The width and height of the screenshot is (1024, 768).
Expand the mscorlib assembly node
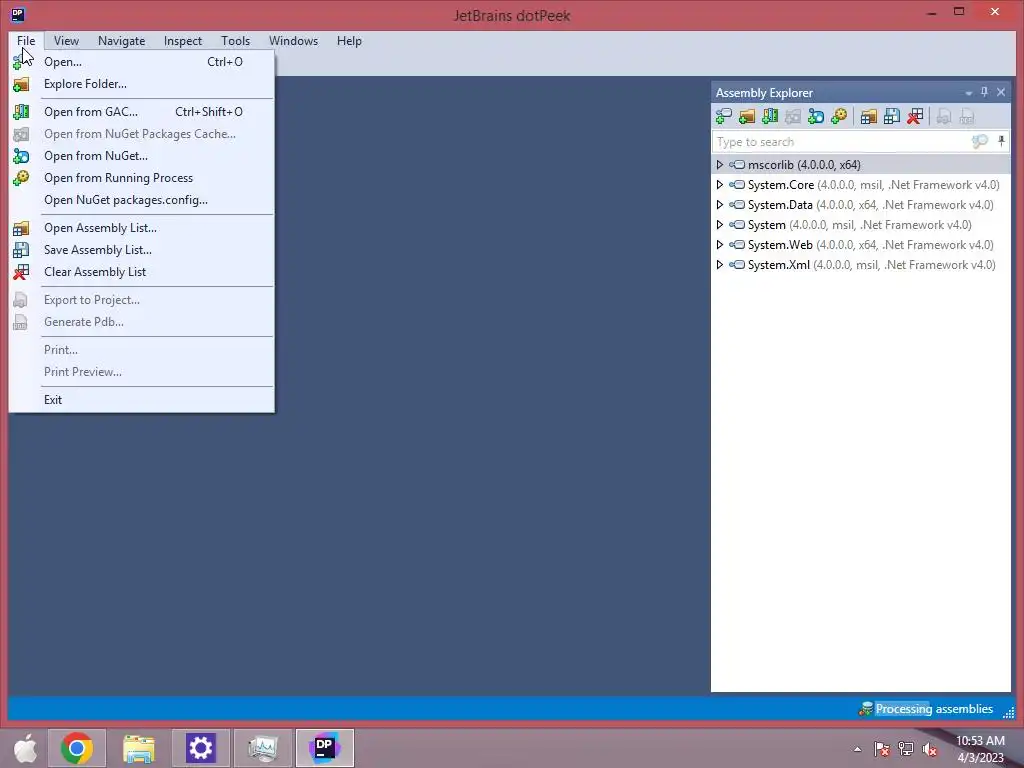[720, 165]
